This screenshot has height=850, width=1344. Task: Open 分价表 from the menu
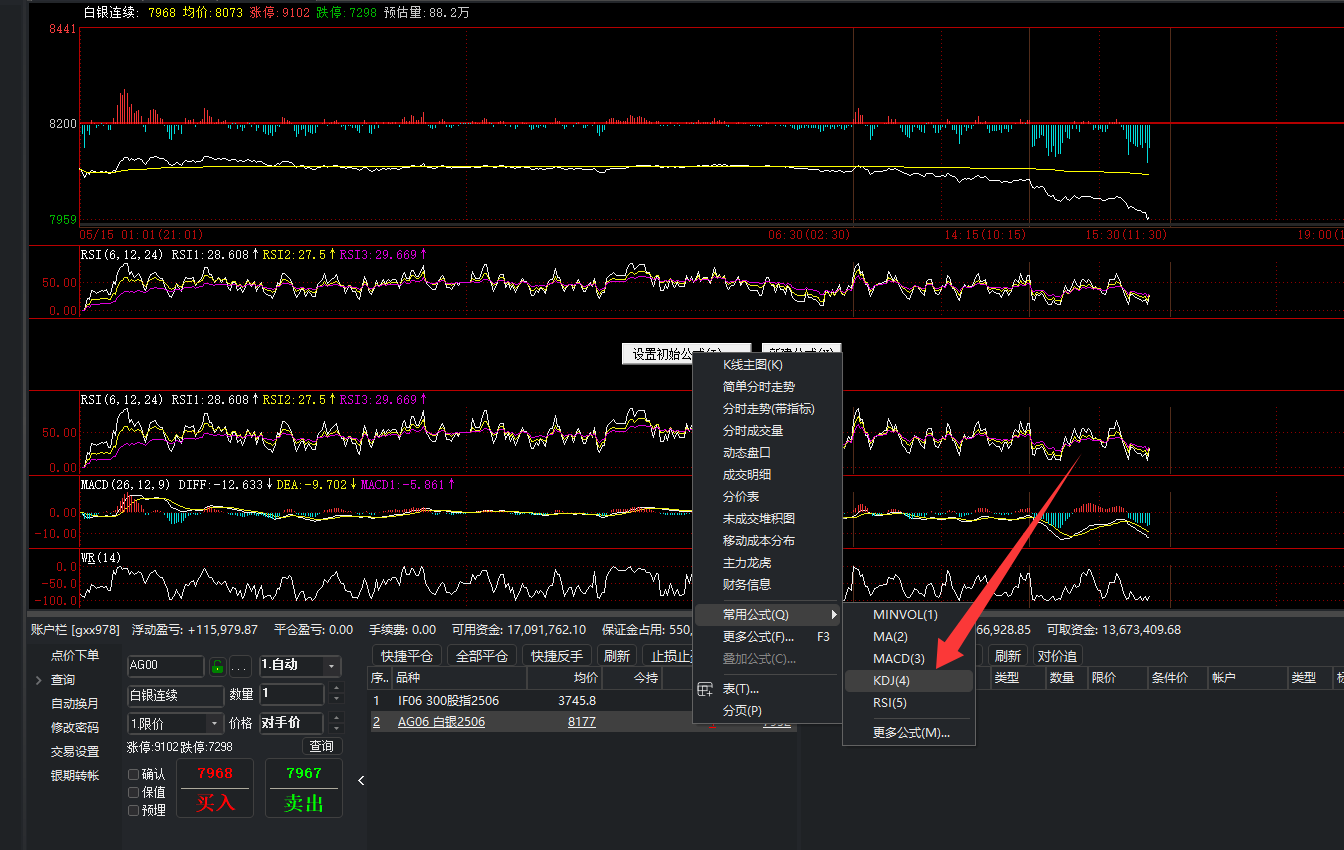[x=768, y=497]
